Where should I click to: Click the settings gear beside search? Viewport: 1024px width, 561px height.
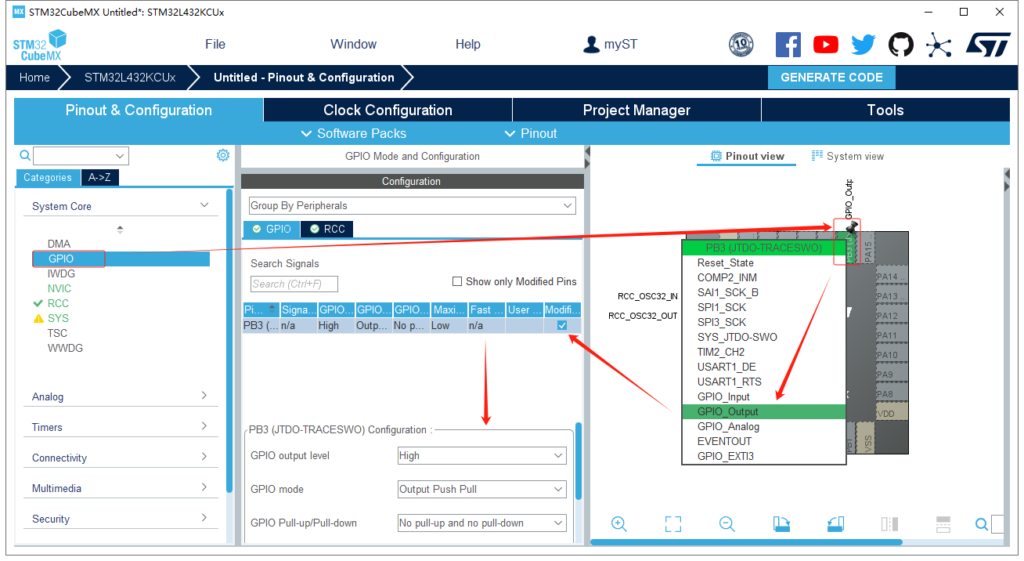point(223,155)
